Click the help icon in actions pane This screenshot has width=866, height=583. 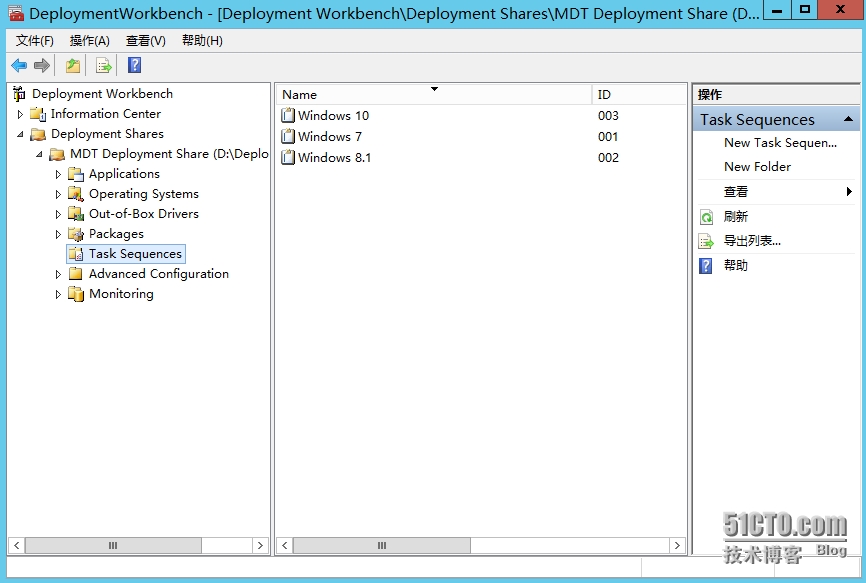point(706,266)
